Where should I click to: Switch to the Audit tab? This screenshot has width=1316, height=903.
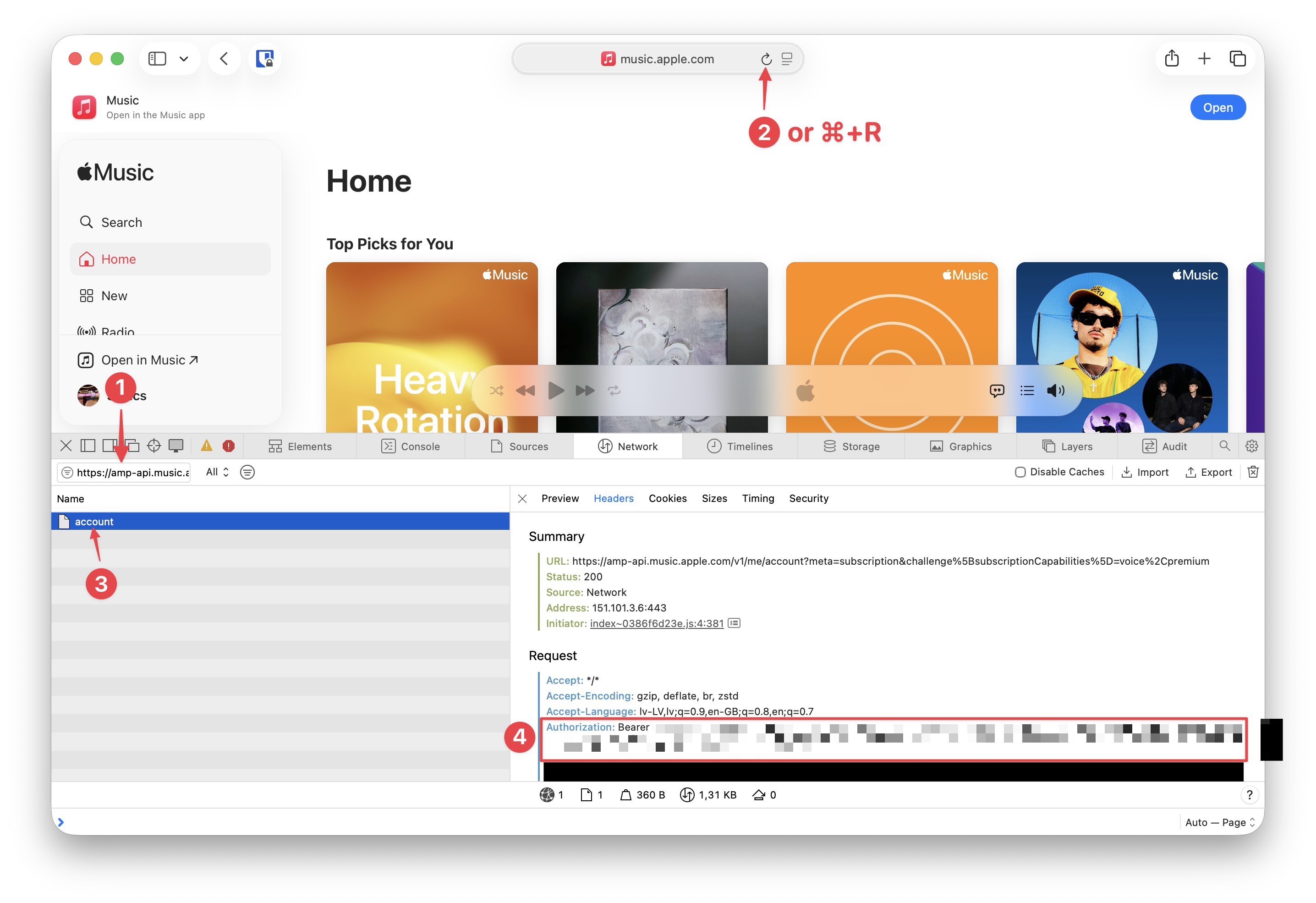pos(1164,446)
